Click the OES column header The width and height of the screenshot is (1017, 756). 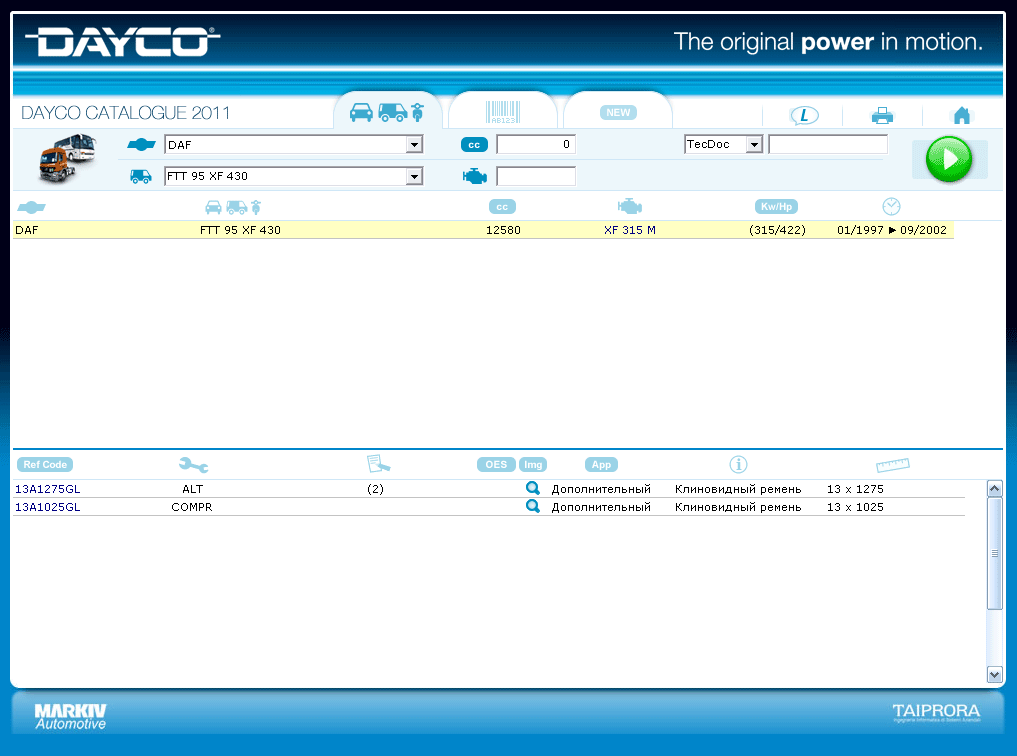coord(496,464)
